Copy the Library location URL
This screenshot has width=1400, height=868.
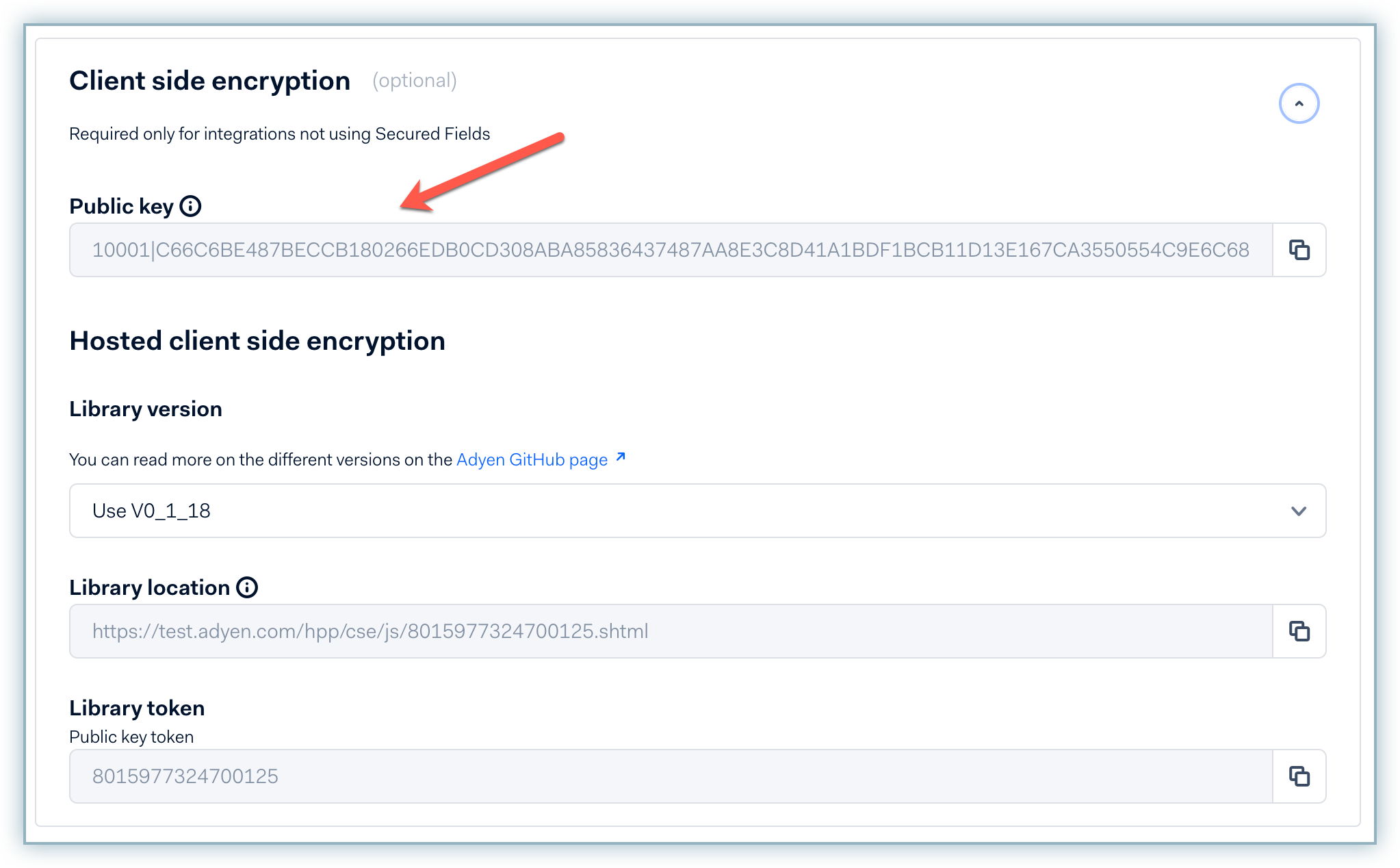click(x=1299, y=631)
